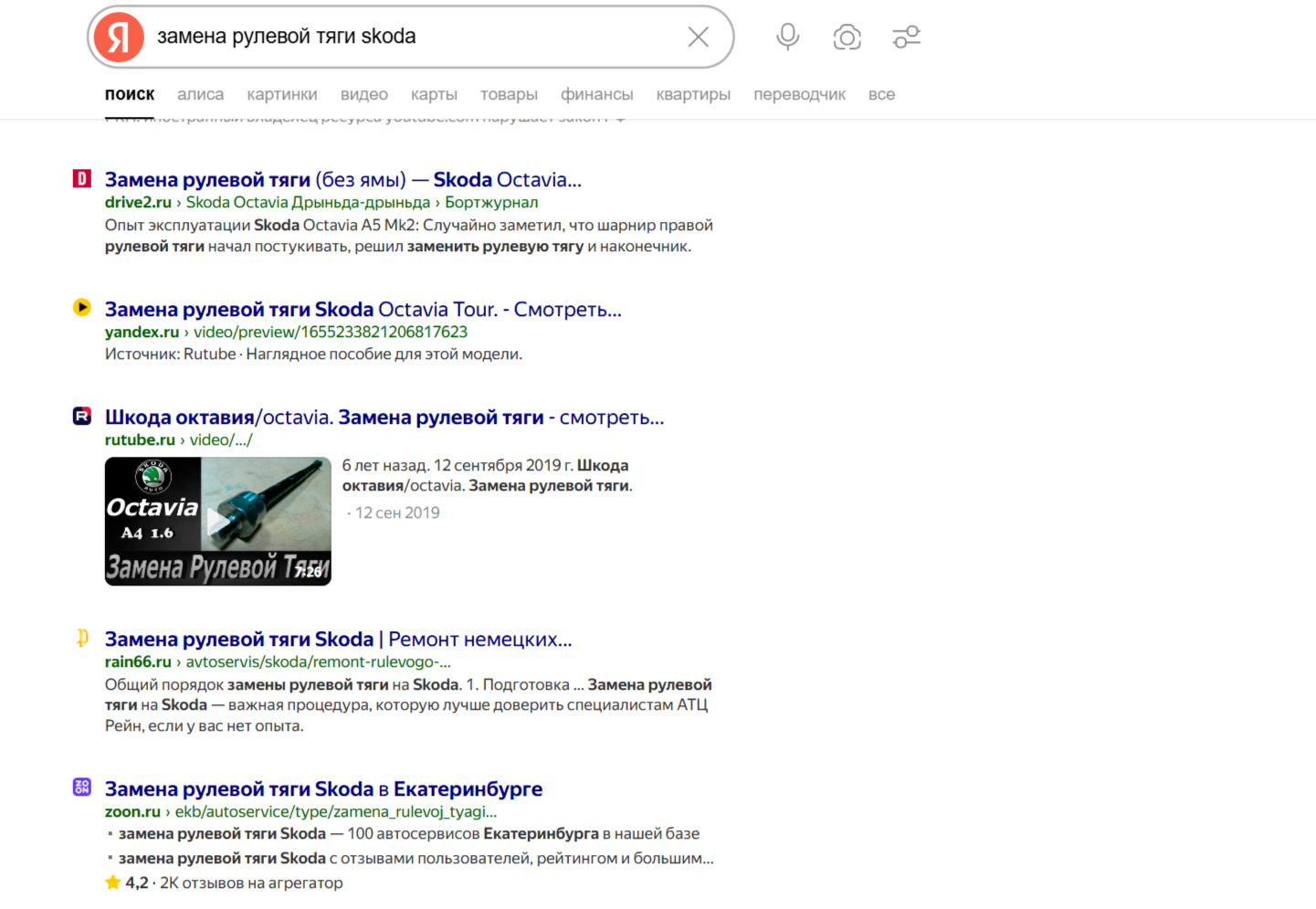The image size is (1316, 909).
Task: Open the карты tab
Action: (434, 94)
